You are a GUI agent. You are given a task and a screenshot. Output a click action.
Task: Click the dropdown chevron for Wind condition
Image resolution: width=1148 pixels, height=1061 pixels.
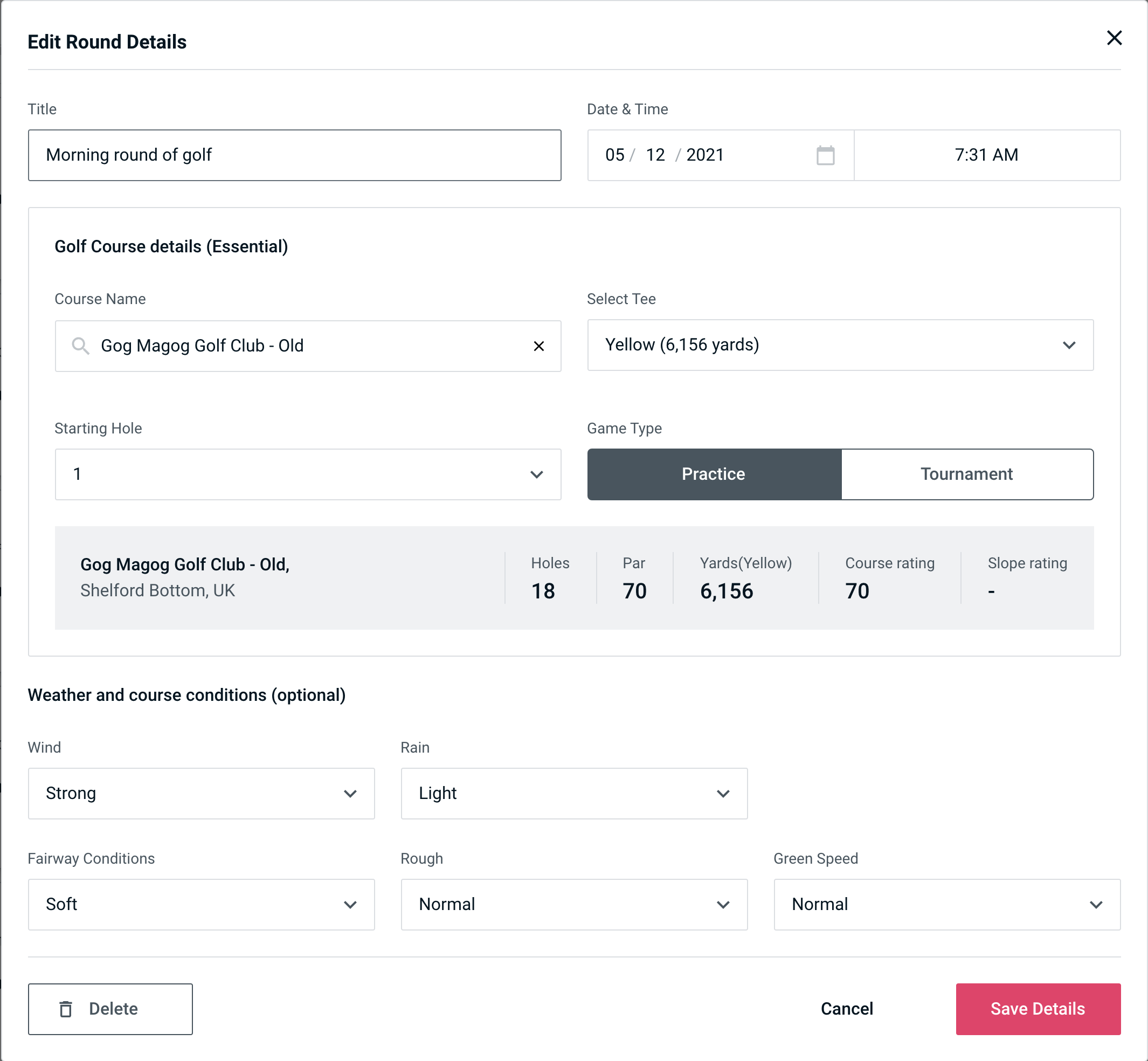[353, 794]
